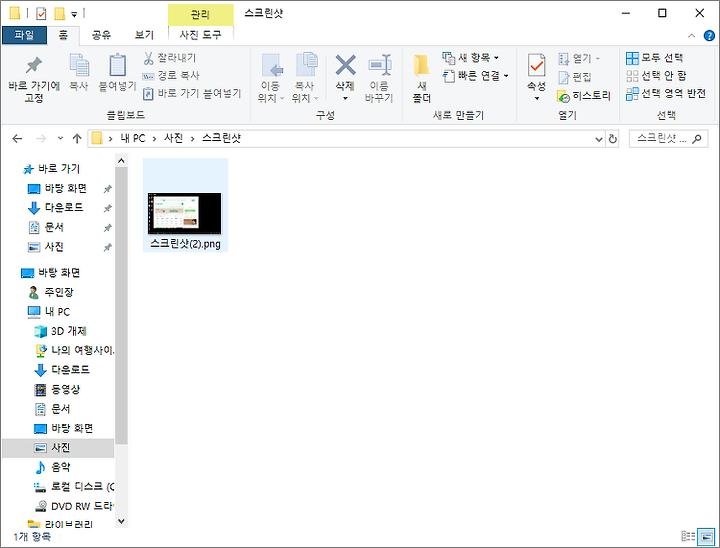Click 선택 안 함 select none

(x=656, y=75)
